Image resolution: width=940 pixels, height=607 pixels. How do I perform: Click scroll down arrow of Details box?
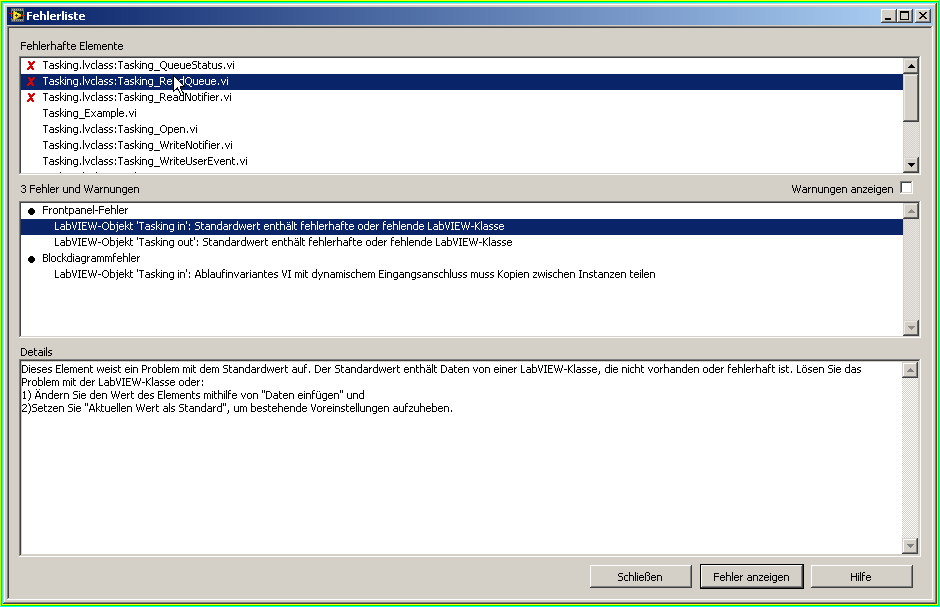tap(910, 546)
